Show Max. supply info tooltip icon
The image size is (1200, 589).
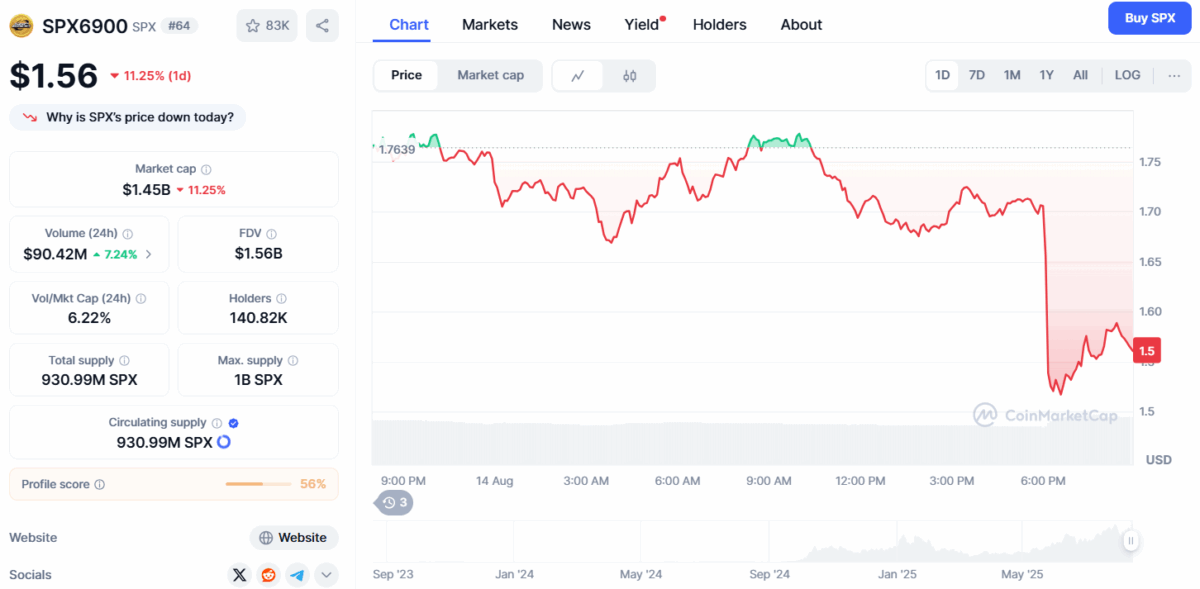point(293,361)
